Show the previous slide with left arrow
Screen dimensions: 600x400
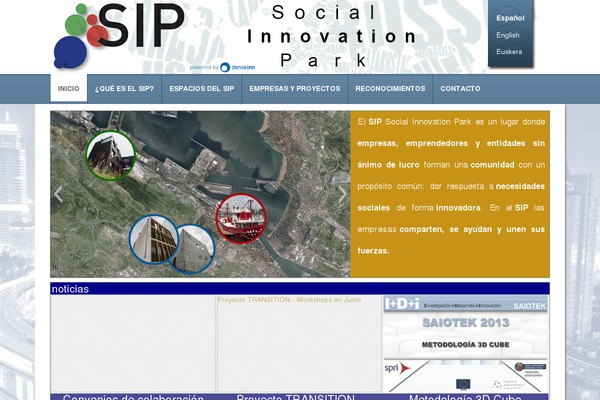pos(58,194)
